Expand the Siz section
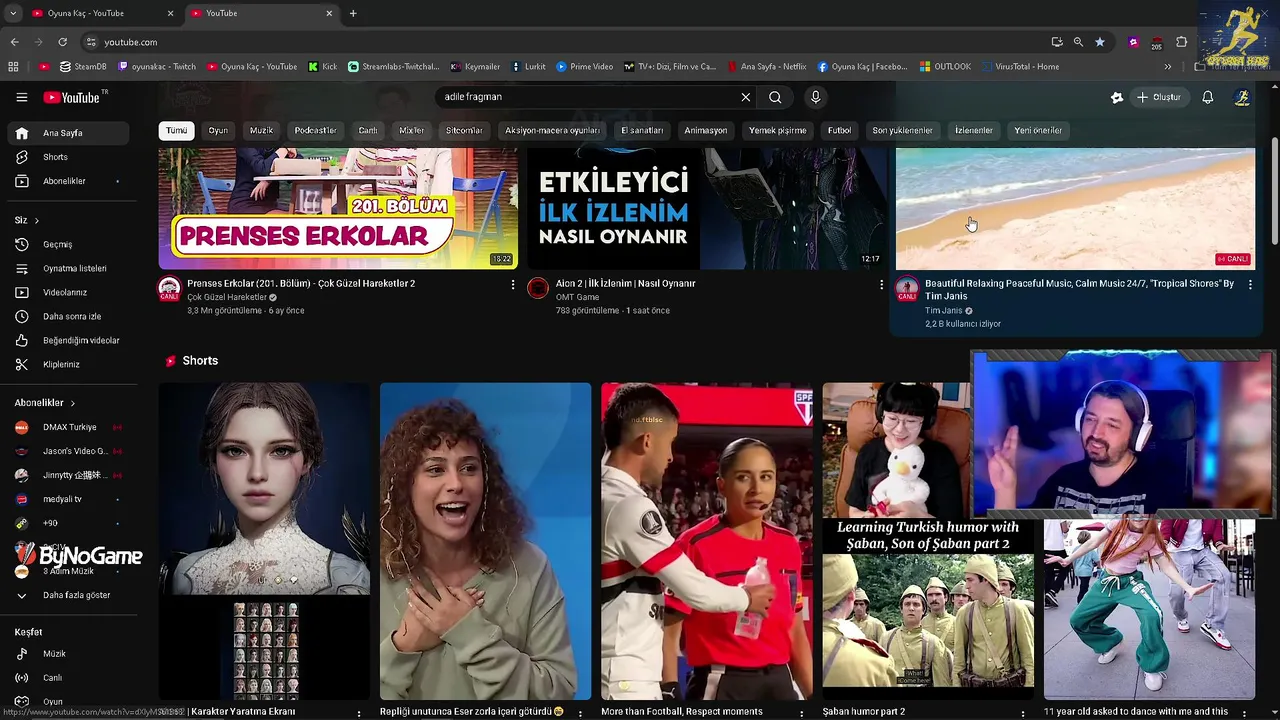The width and height of the screenshot is (1280, 720). tap(27, 220)
